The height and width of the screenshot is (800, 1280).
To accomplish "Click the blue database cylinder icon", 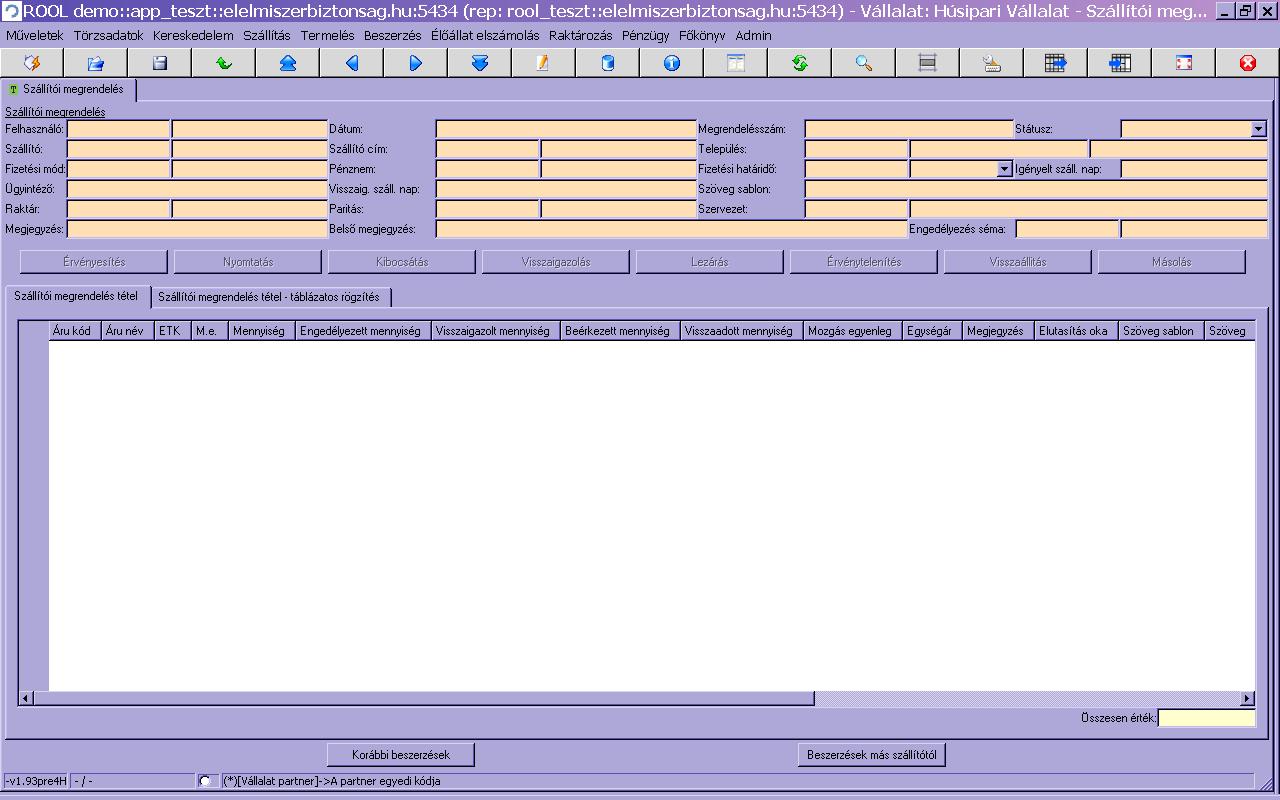I will point(607,63).
